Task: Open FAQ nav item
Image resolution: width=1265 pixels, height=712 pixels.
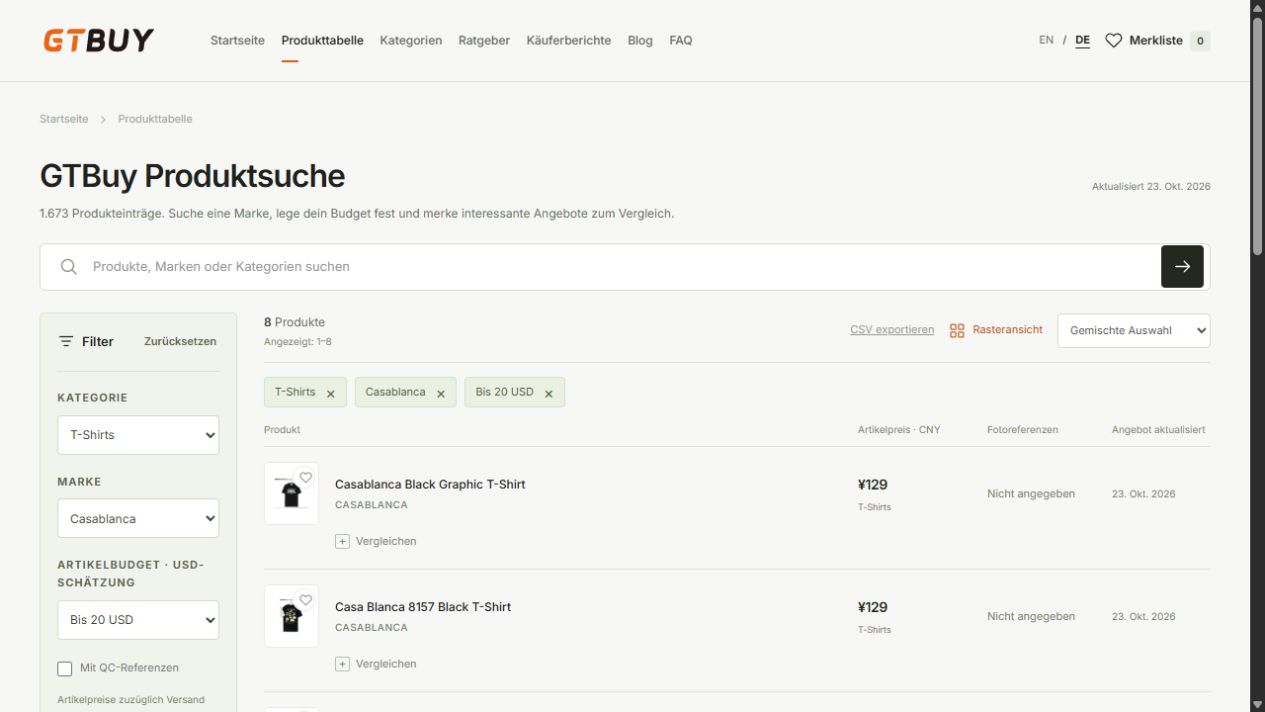Action: 681,41
